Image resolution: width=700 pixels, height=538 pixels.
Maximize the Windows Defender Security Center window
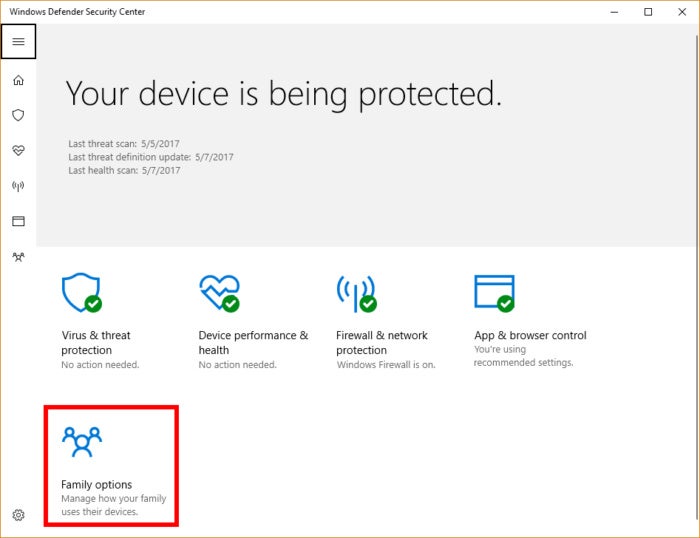[x=648, y=12]
